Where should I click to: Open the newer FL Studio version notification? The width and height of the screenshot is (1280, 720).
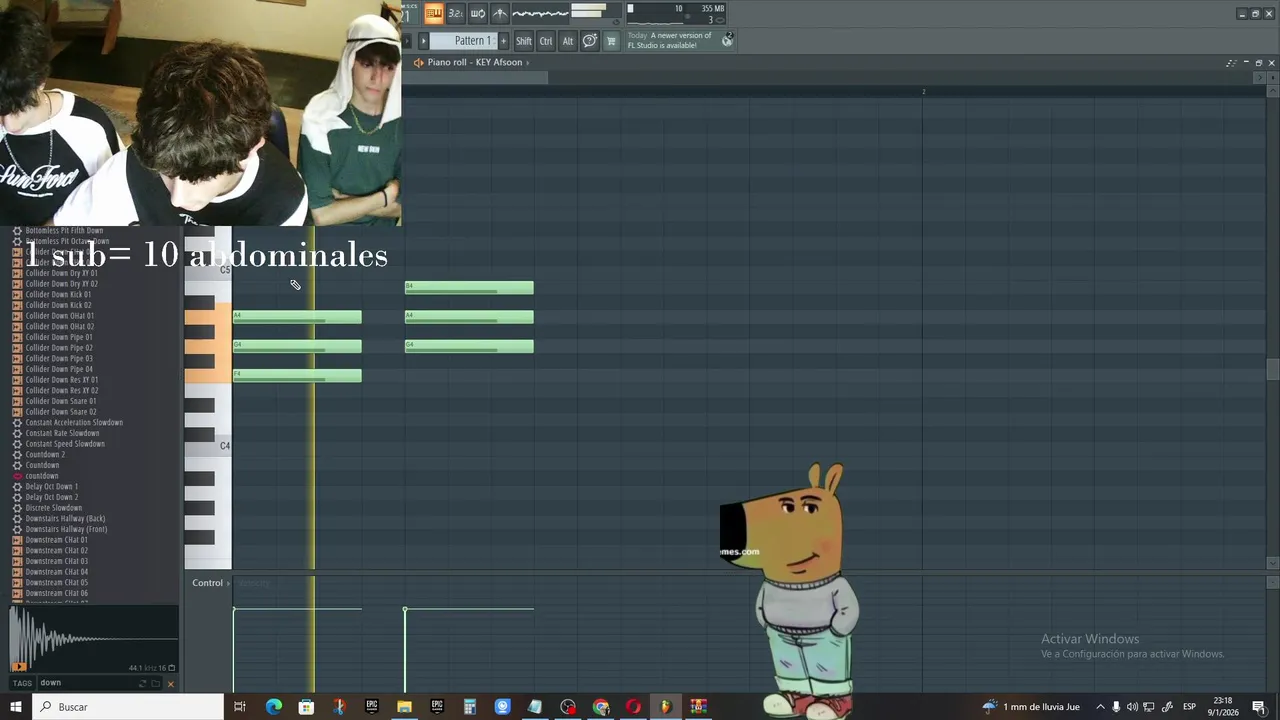670,40
